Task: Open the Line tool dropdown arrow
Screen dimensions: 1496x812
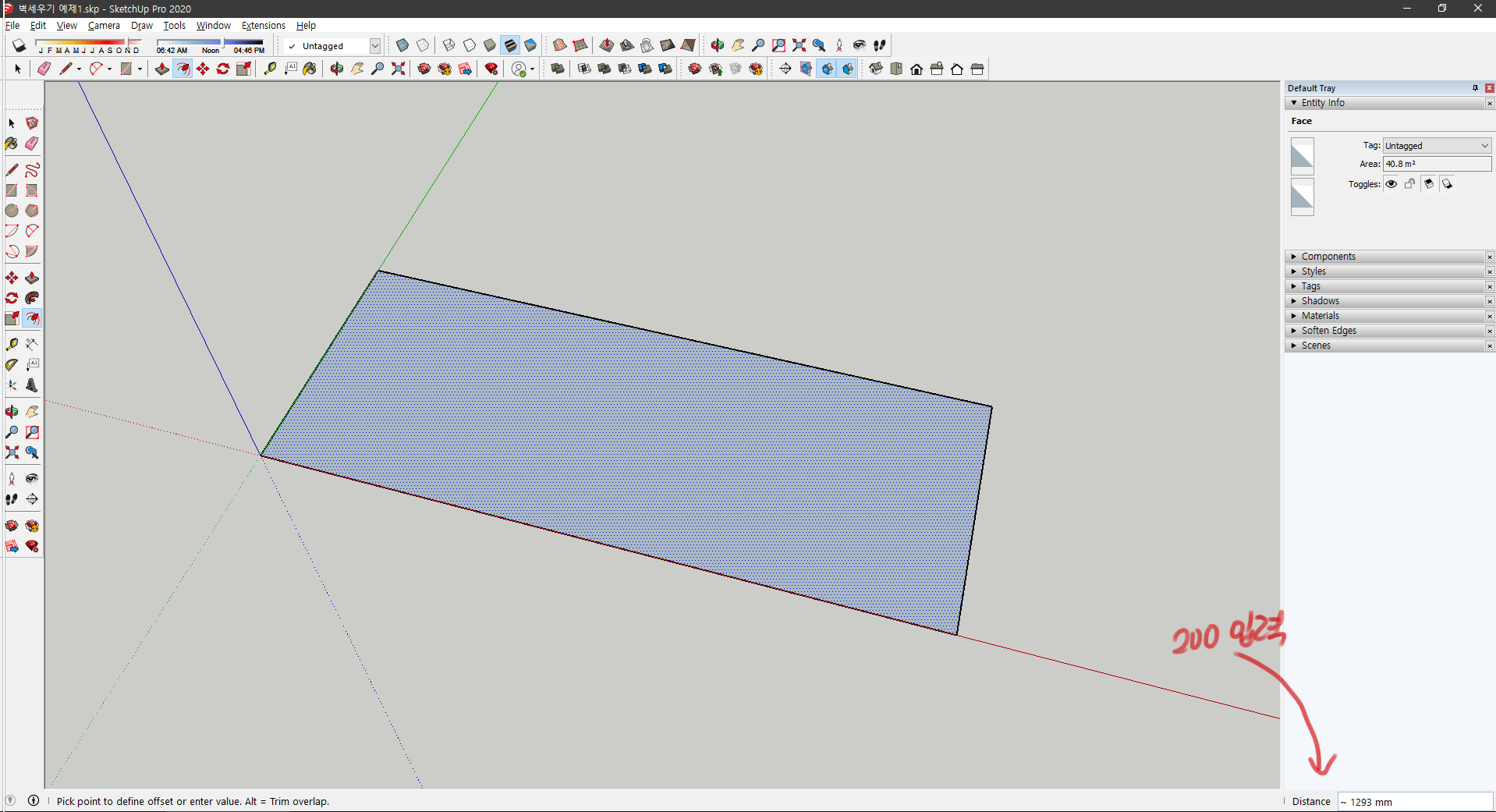Action: [79, 69]
